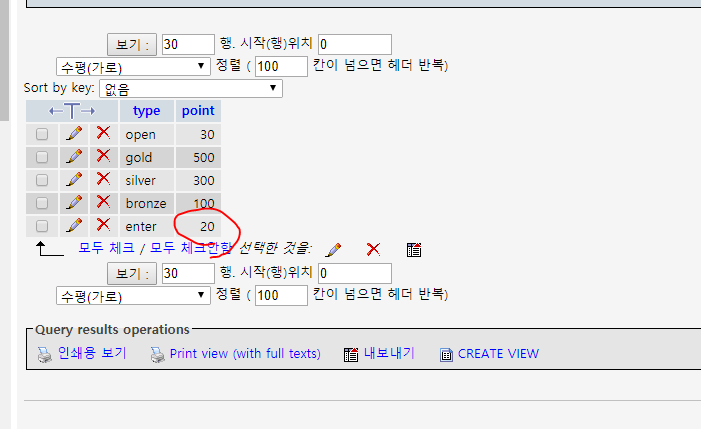This screenshot has width=701, height=429.
Task: Tick the gold row checkbox
Action: pyautogui.click(x=42, y=157)
